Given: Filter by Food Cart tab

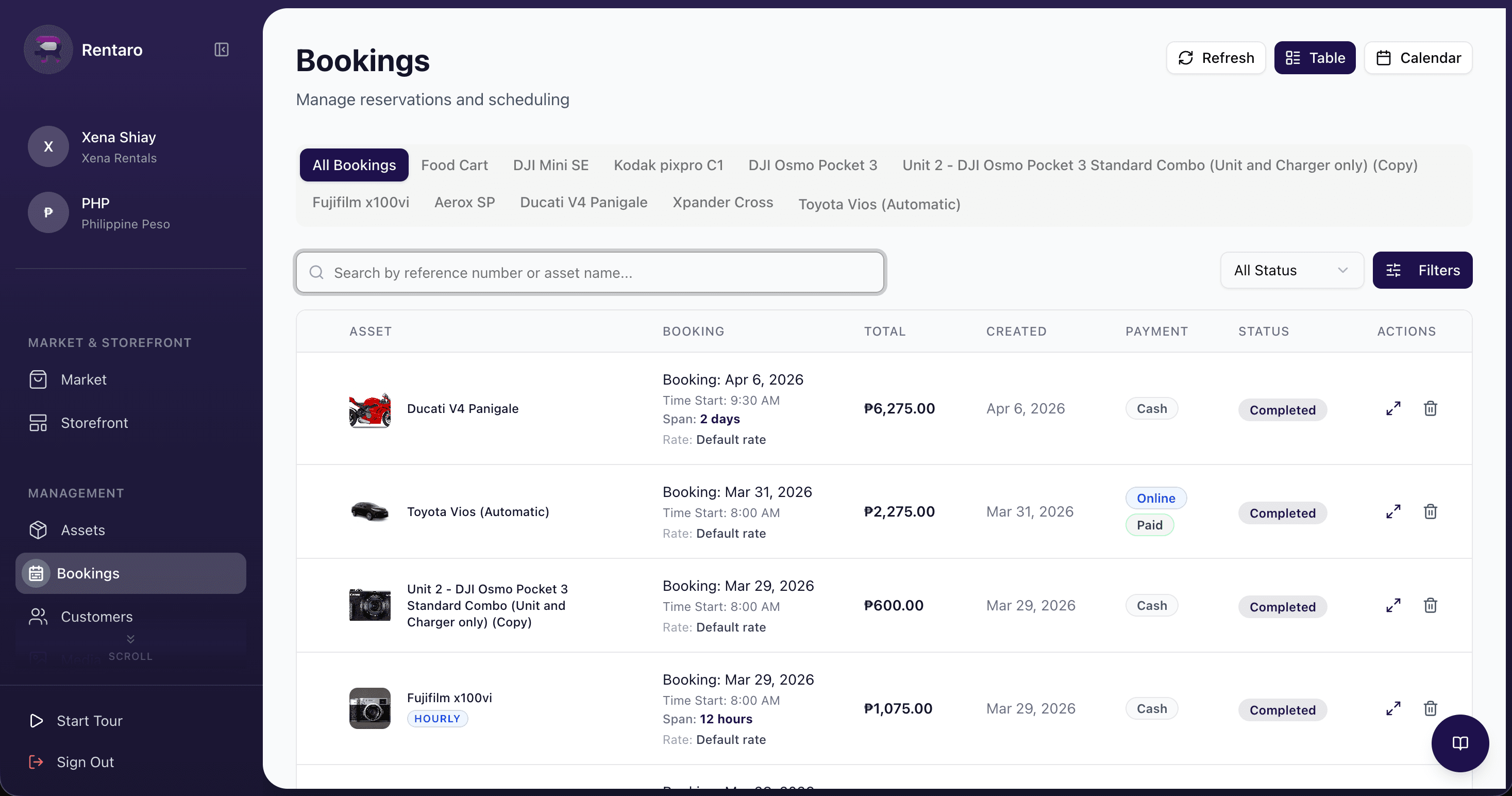Looking at the screenshot, I should point(455,165).
